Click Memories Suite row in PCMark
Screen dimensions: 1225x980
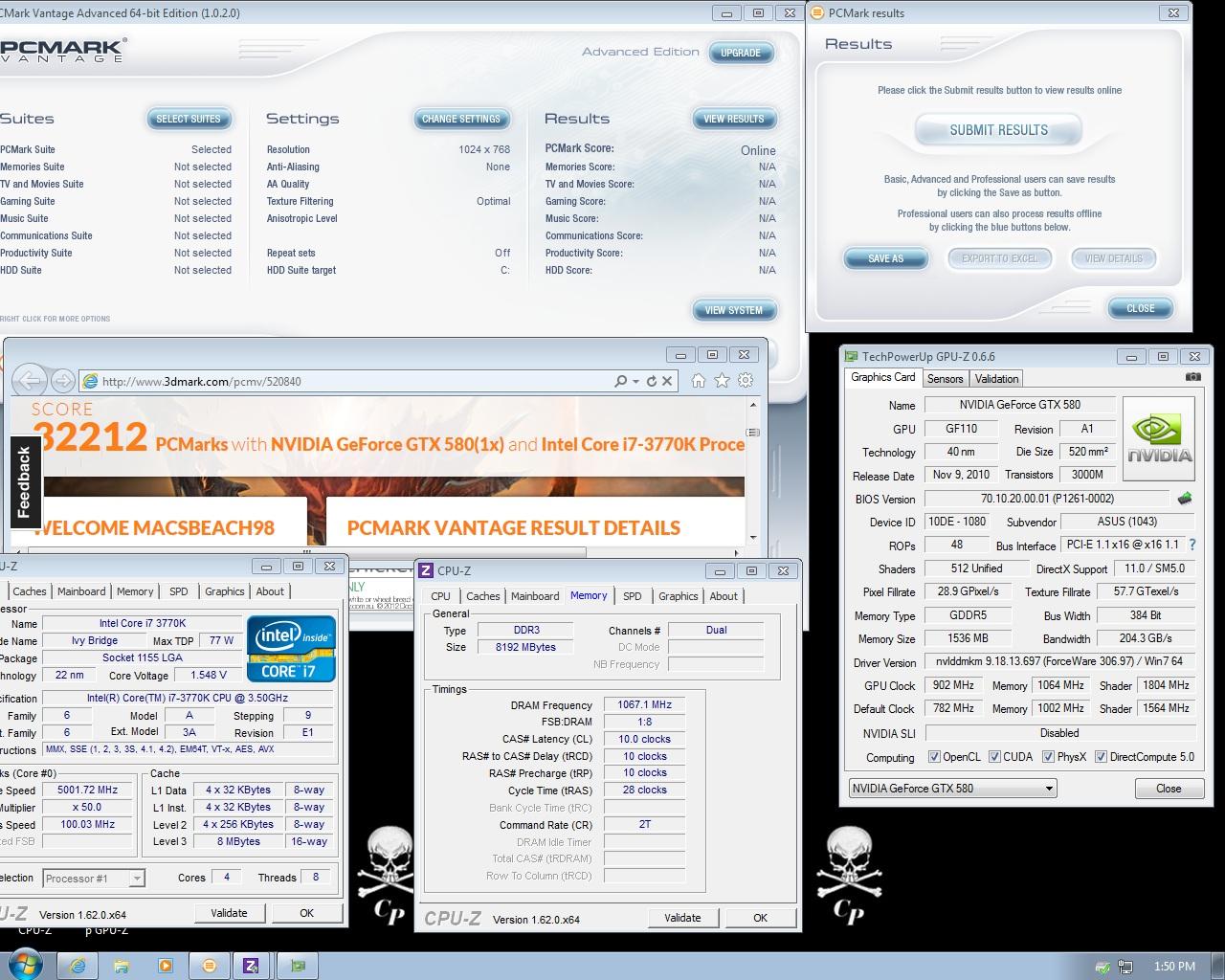(x=116, y=167)
